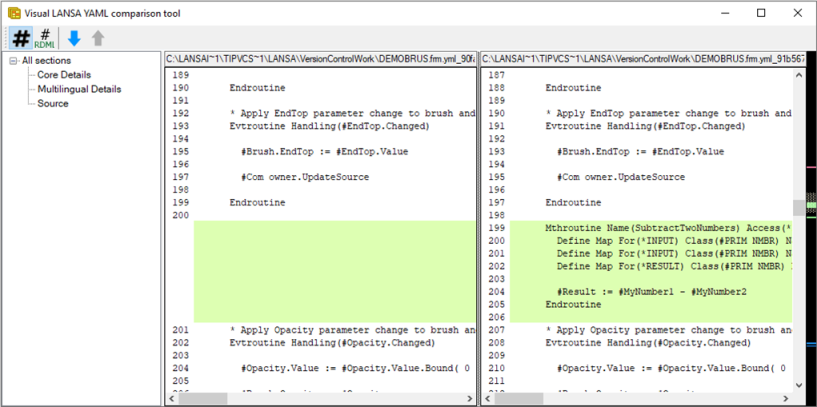Click line 197 #Com owner.UpdateSource in left pane
This screenshot has height=407, width=817.
pyautogui.click(x=305, y=177)
